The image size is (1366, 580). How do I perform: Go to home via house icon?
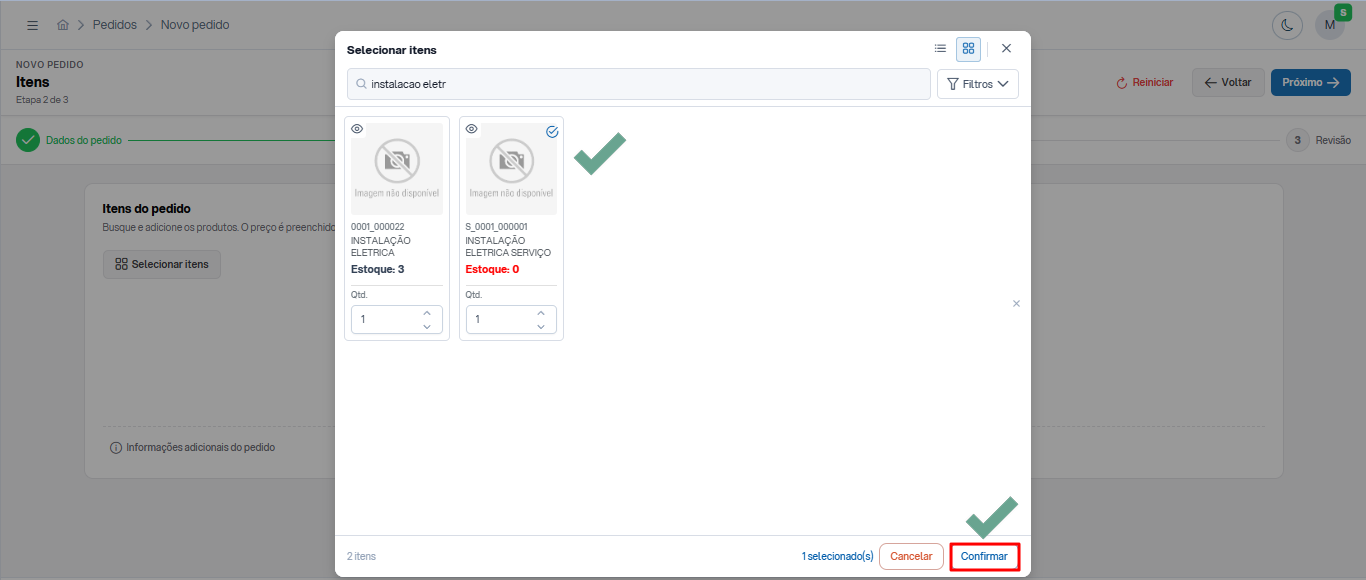coord(63,25)
